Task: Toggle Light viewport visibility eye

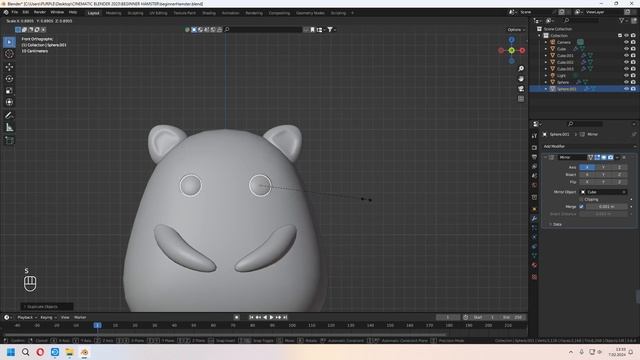Action: point(626,76)
